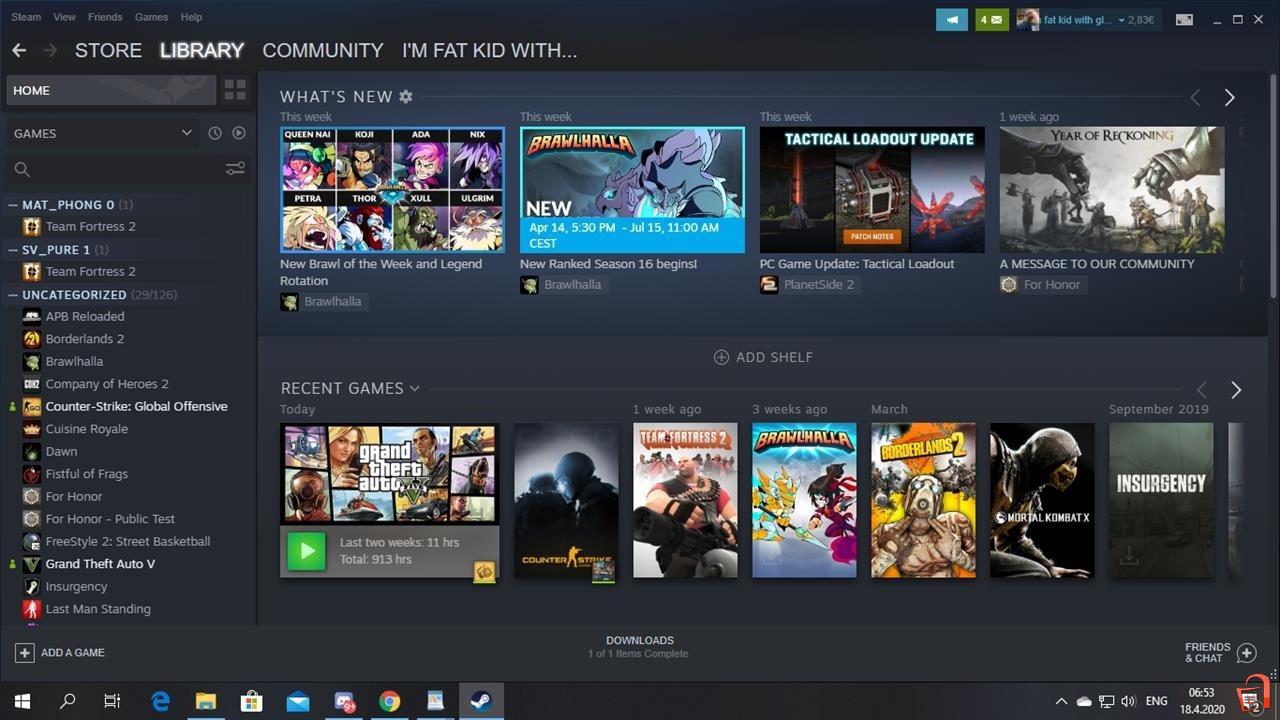Open File Explorer from the taskbar
Viewport: 1280px width, 720px height.
tap(206, 702)
